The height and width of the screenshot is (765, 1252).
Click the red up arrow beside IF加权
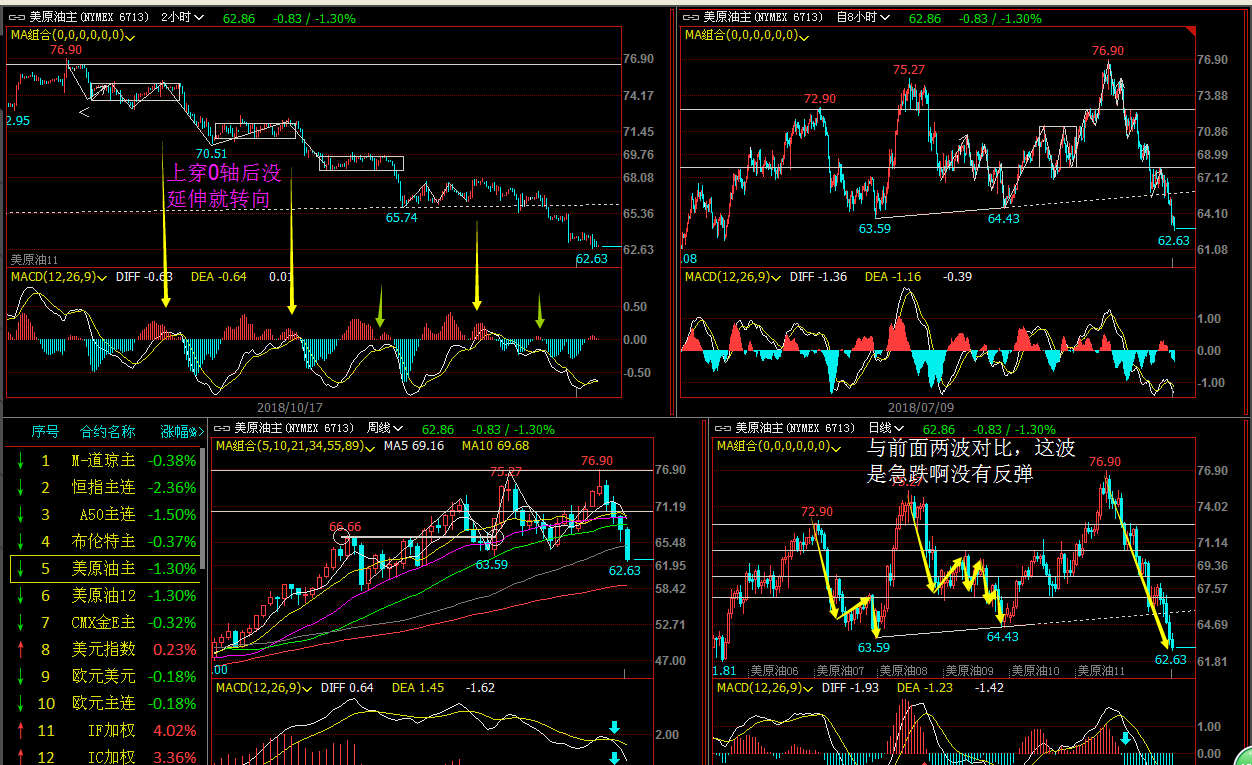(19, 730)
